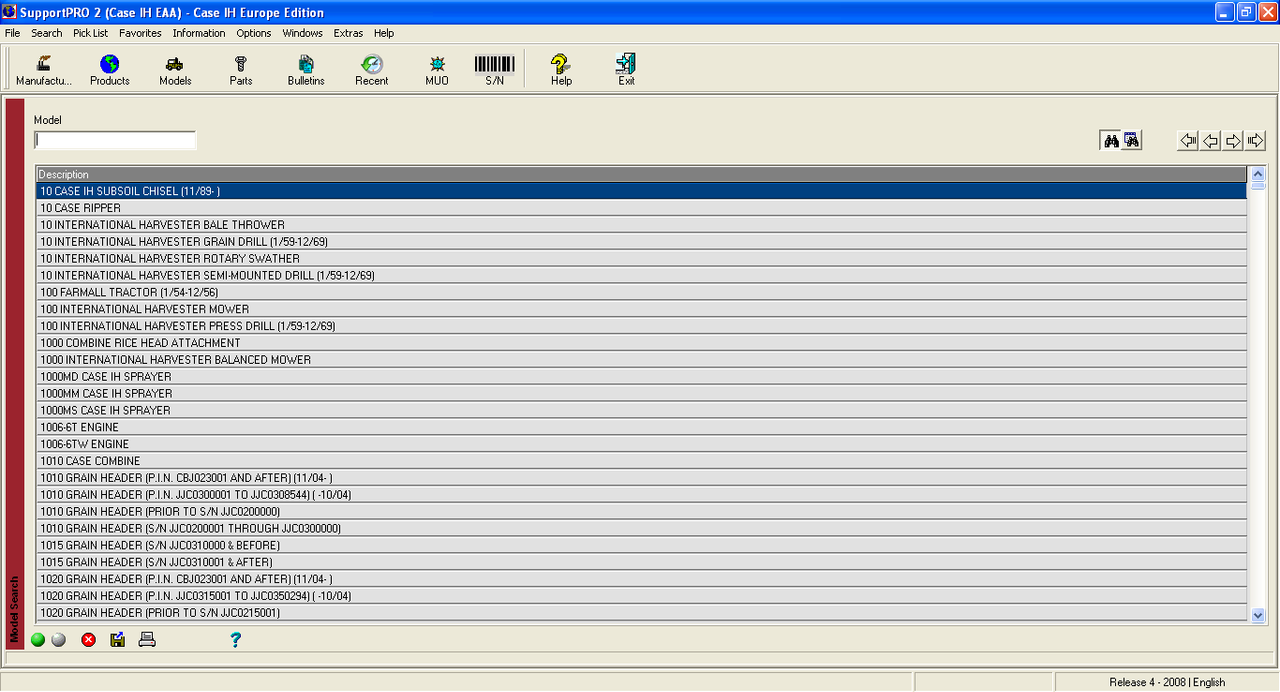
Task: Click the save/export floppy disk icon
Action: pos(117,640)
